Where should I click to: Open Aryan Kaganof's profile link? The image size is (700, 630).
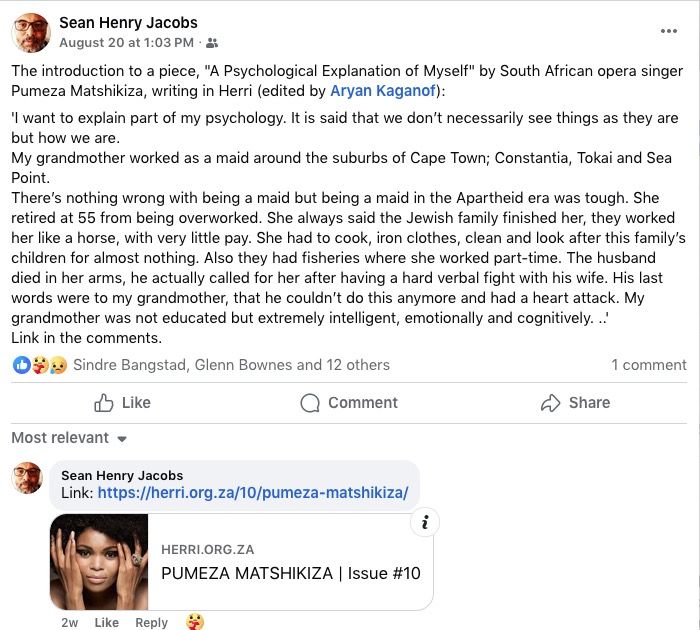coord(385,91)
